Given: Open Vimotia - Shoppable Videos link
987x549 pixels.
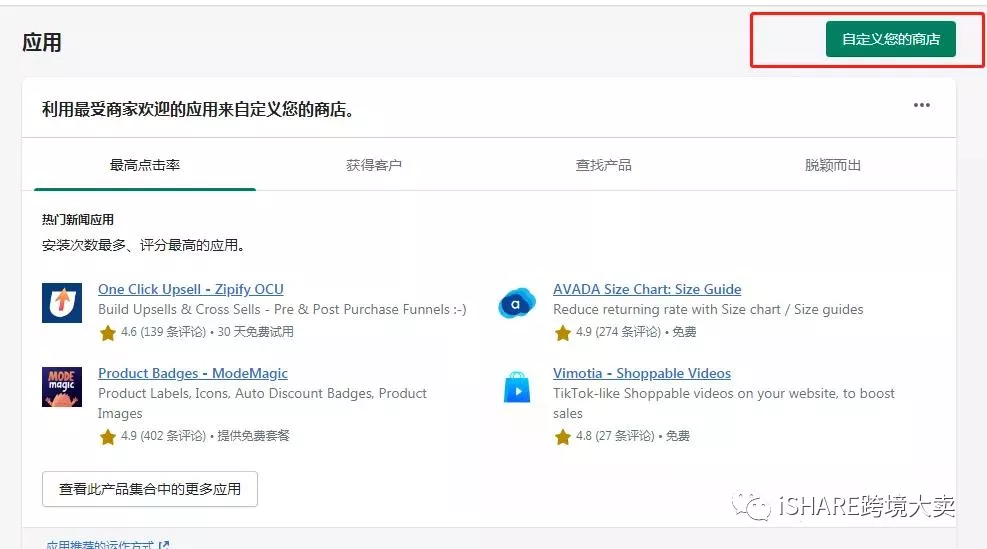Looking at the screenshot, I should (642, 373).
